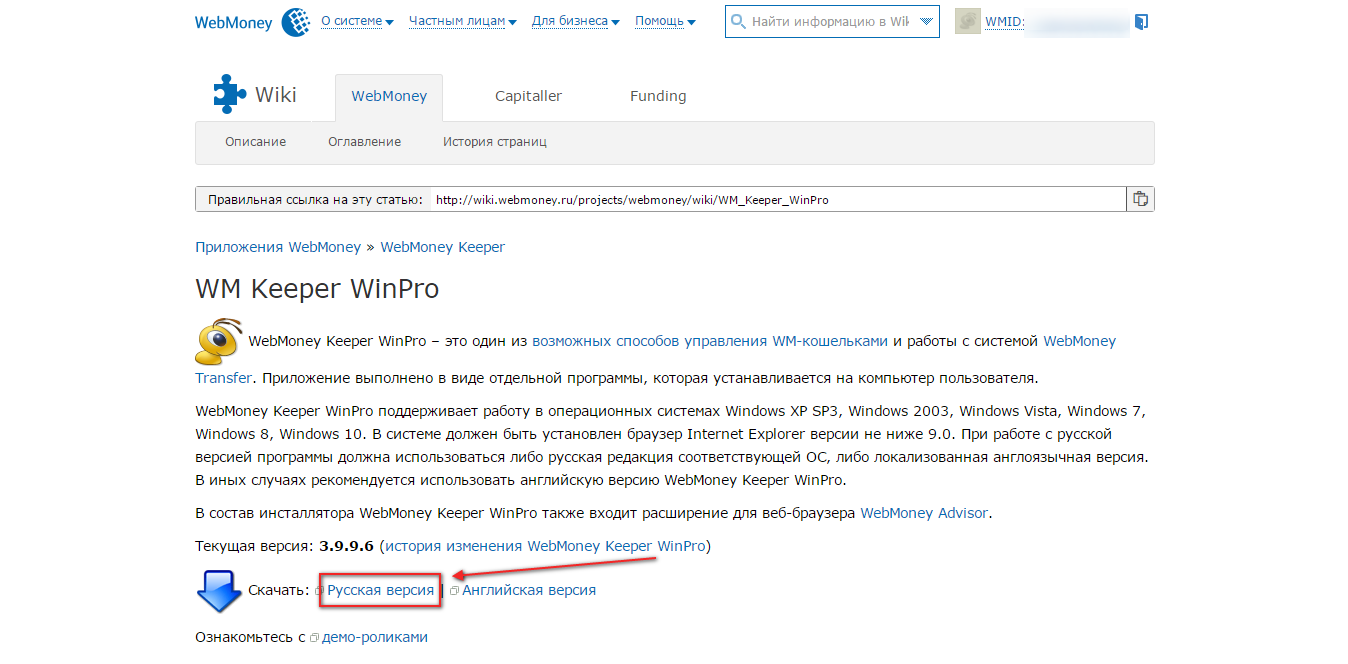Copy article link with clipboard icon
Screen dimensions: 1348x664
pyautogui.click(x=1140, y=199)
